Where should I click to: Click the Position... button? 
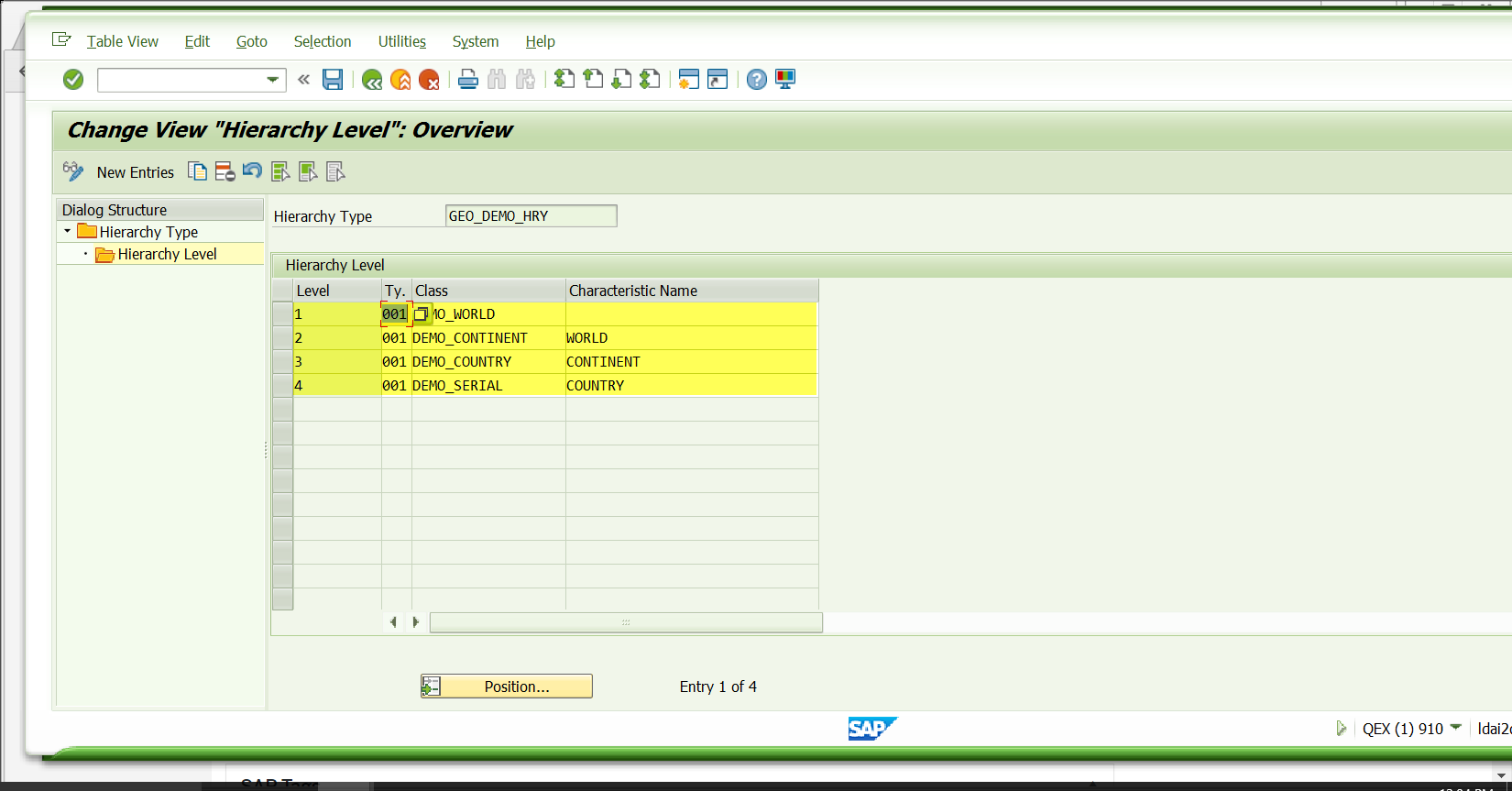(507, 687)
